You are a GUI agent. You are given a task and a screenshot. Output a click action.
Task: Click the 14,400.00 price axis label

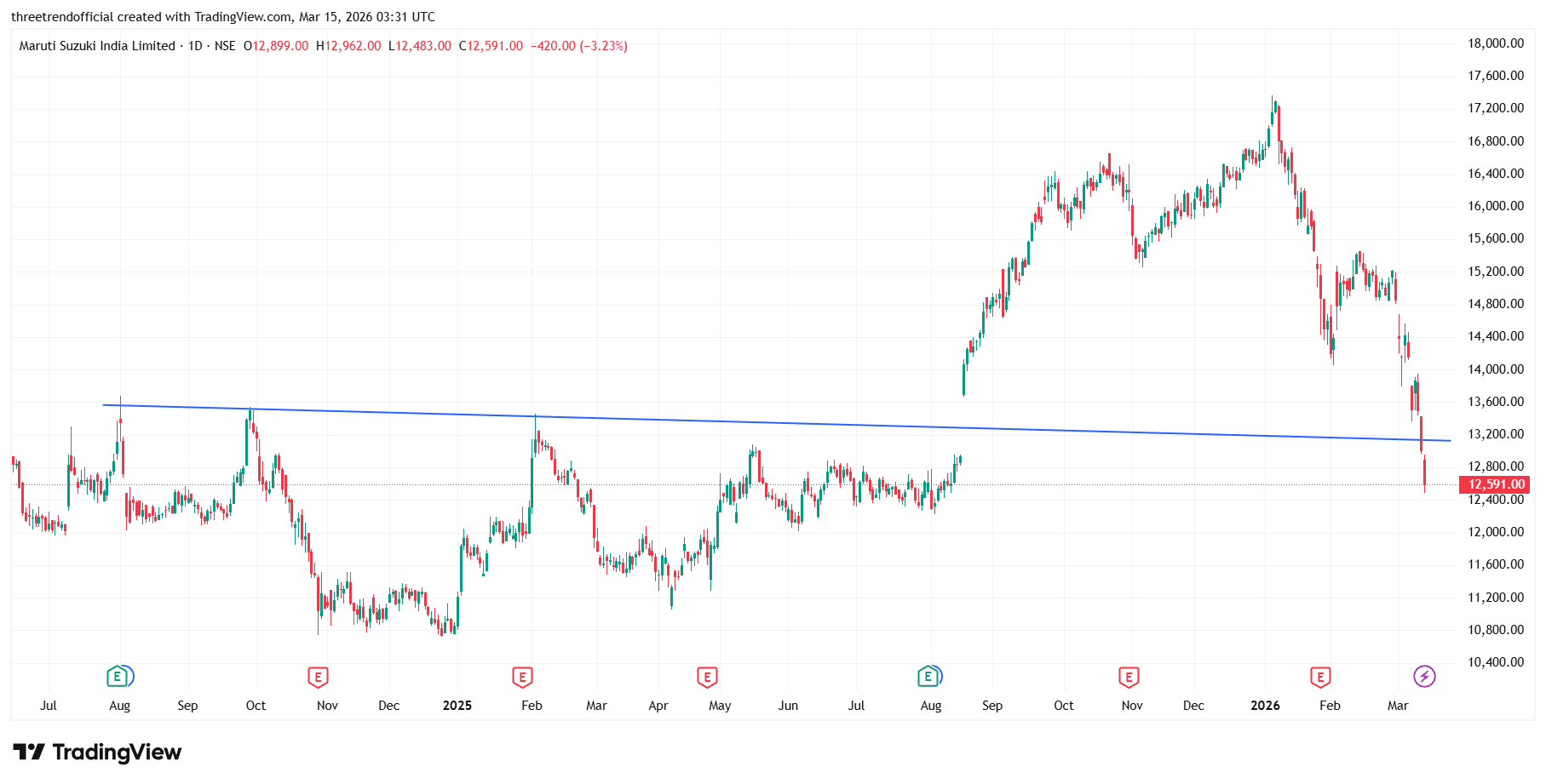tap(1496, 336)
